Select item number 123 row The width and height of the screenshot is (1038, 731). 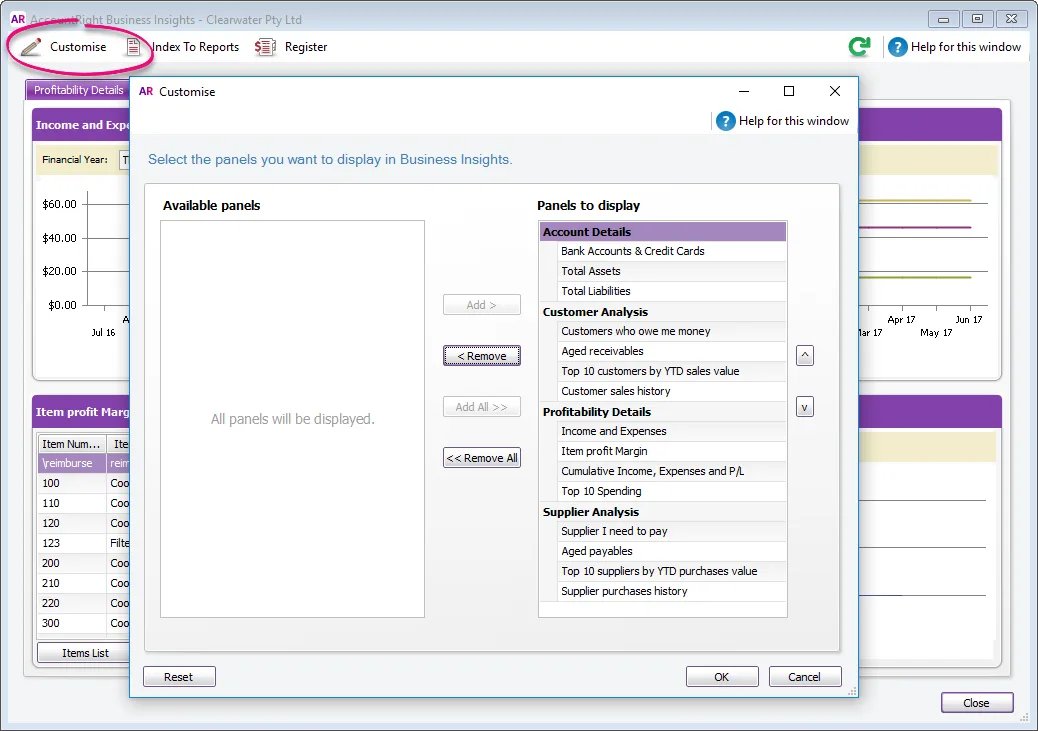(84, 543)
